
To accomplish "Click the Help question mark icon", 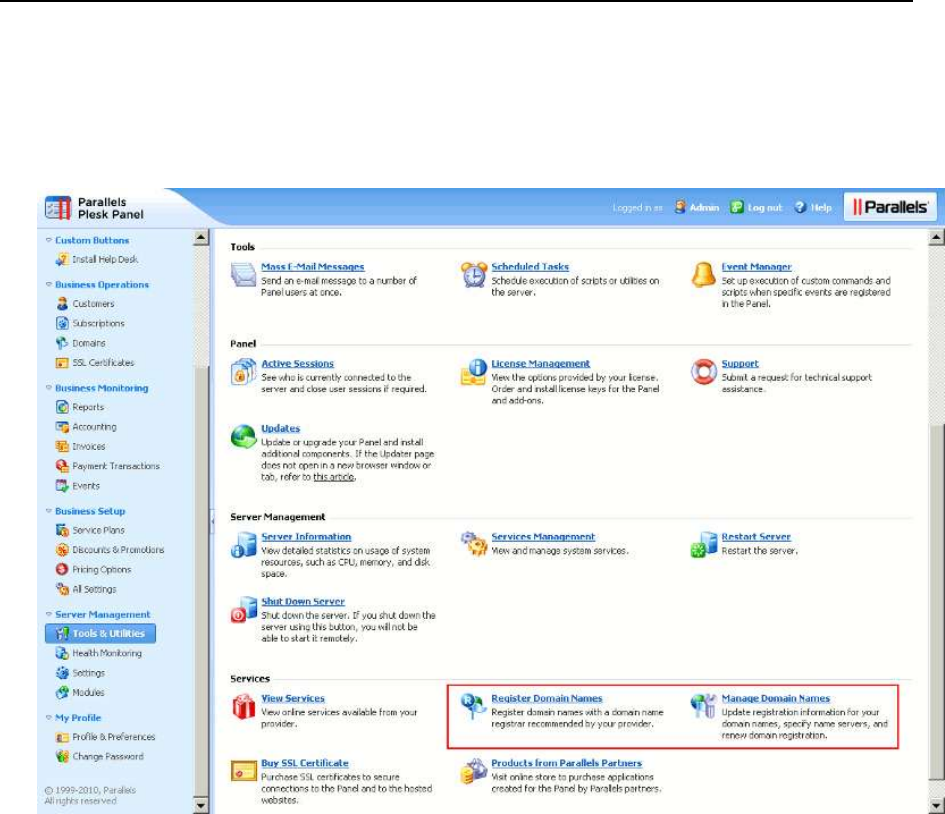I will coord(800,207).
